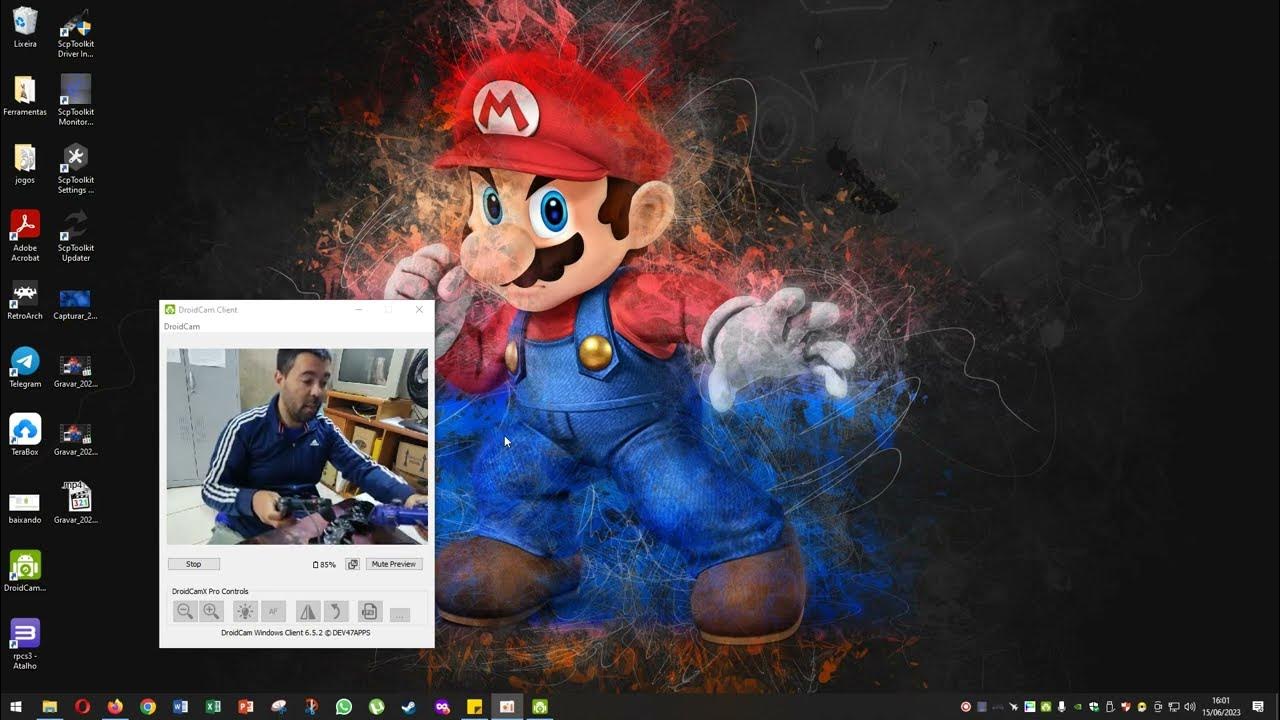Select the ScpToolkit Monitor shortcut
Screen dimensions: 1280x720
[75, 100]
